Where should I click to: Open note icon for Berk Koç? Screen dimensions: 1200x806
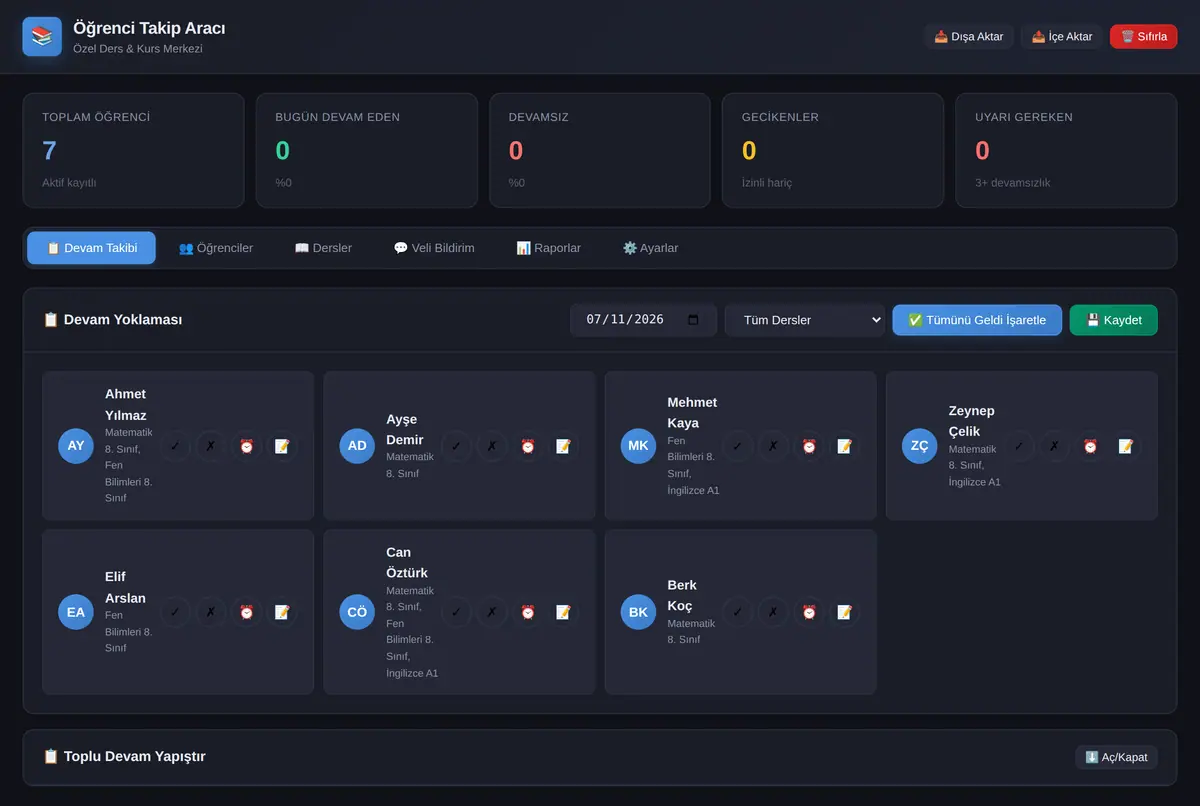pos(845,612)
